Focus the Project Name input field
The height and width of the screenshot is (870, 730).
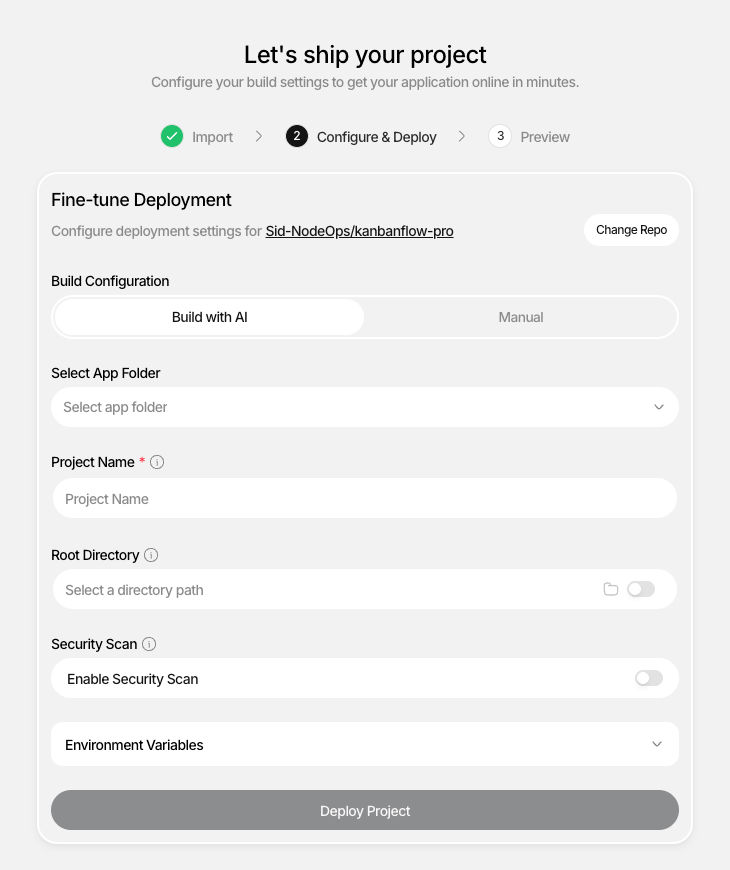click(365, 499)
